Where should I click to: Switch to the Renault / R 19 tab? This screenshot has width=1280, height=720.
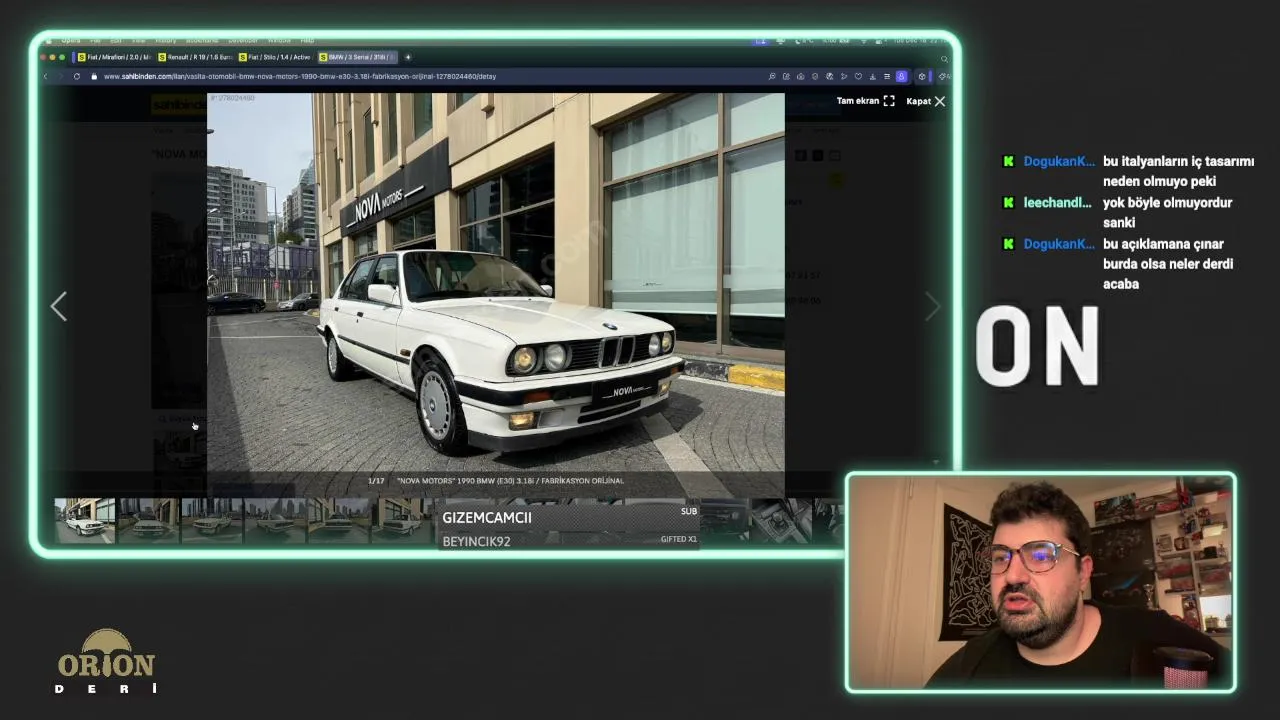(196, 57)
